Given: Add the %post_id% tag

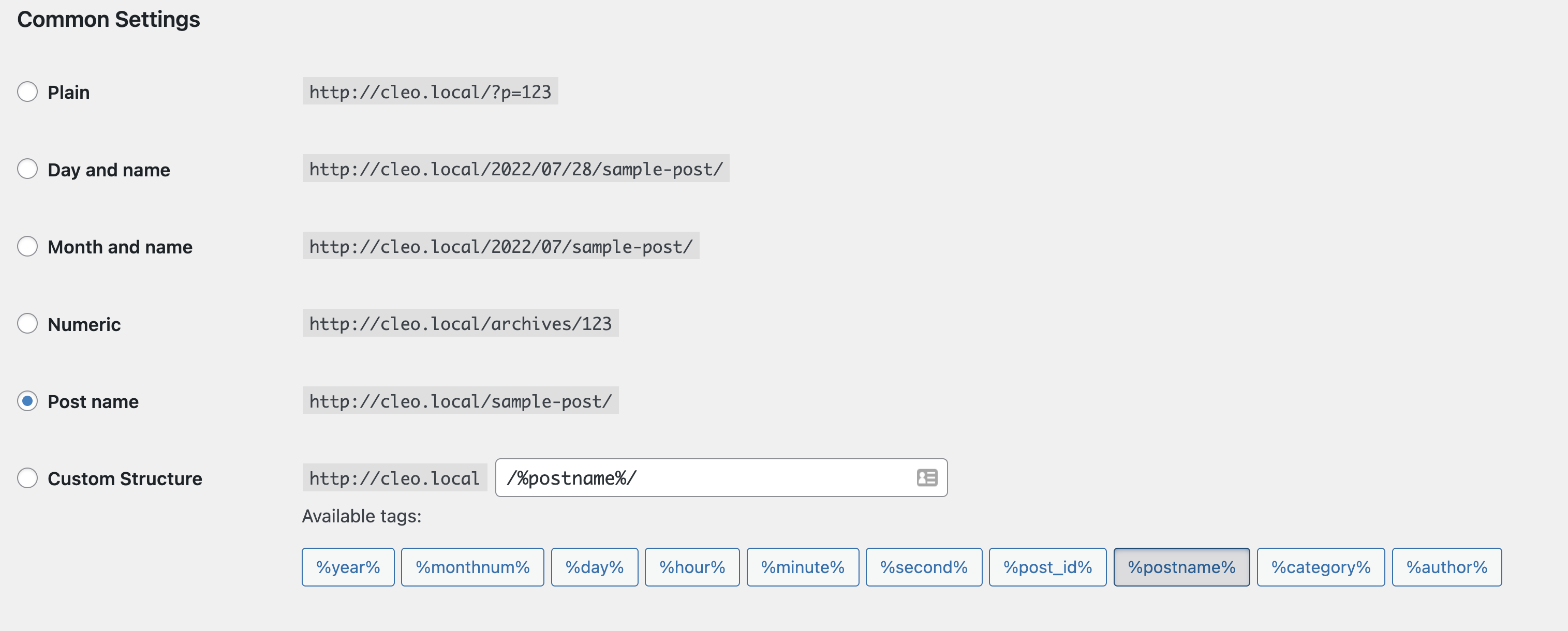Looking at the screenshot, I should click(1047, 566).
